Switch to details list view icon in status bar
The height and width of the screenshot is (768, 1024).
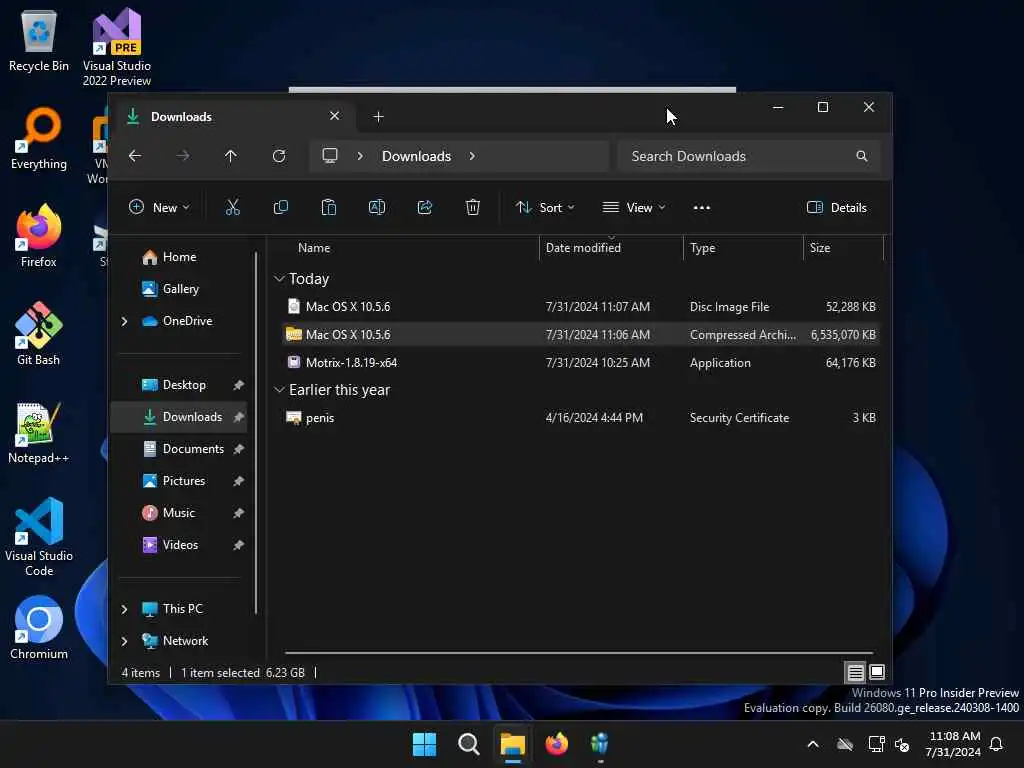pyautogui.click(x=856, y=672)
